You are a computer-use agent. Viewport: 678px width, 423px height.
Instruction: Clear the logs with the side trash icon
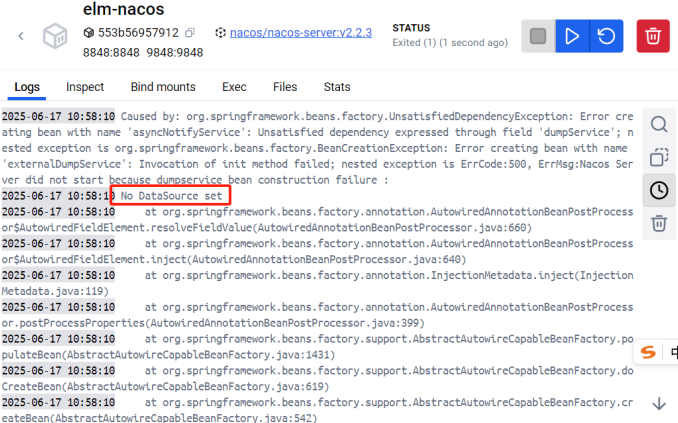coord(659,223)
